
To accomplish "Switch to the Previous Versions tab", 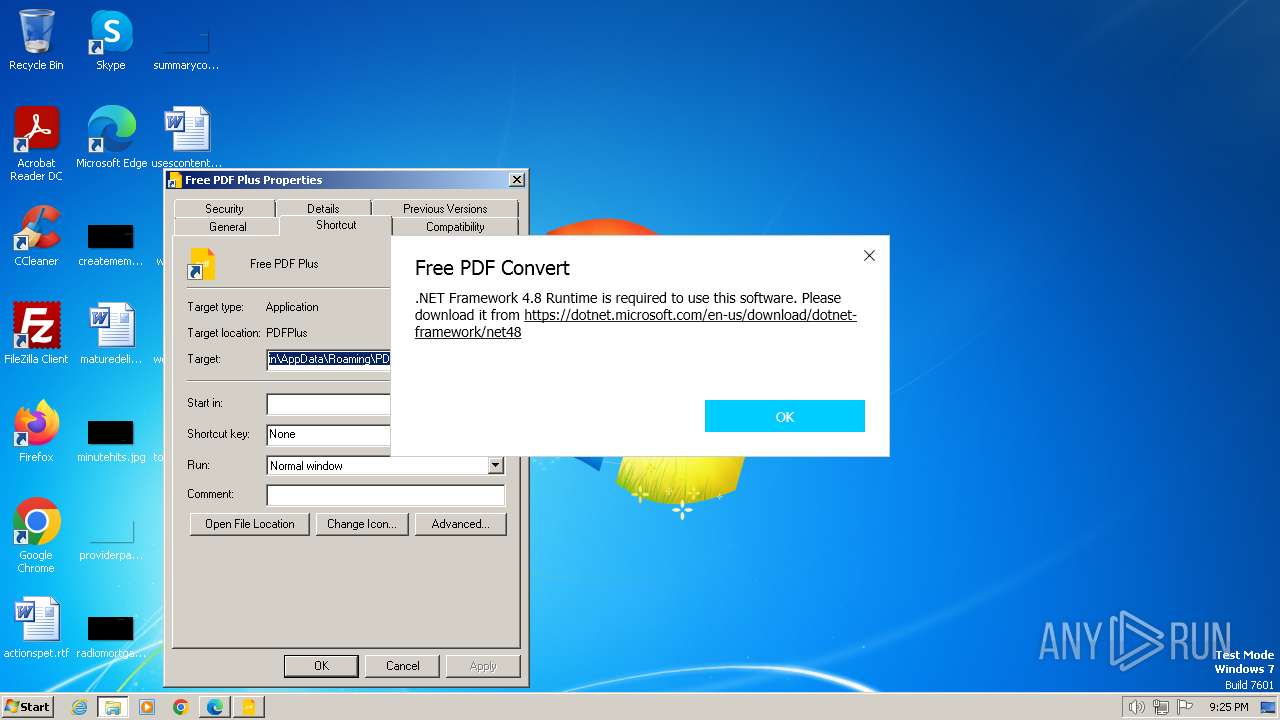I will (x=445, y=208).
